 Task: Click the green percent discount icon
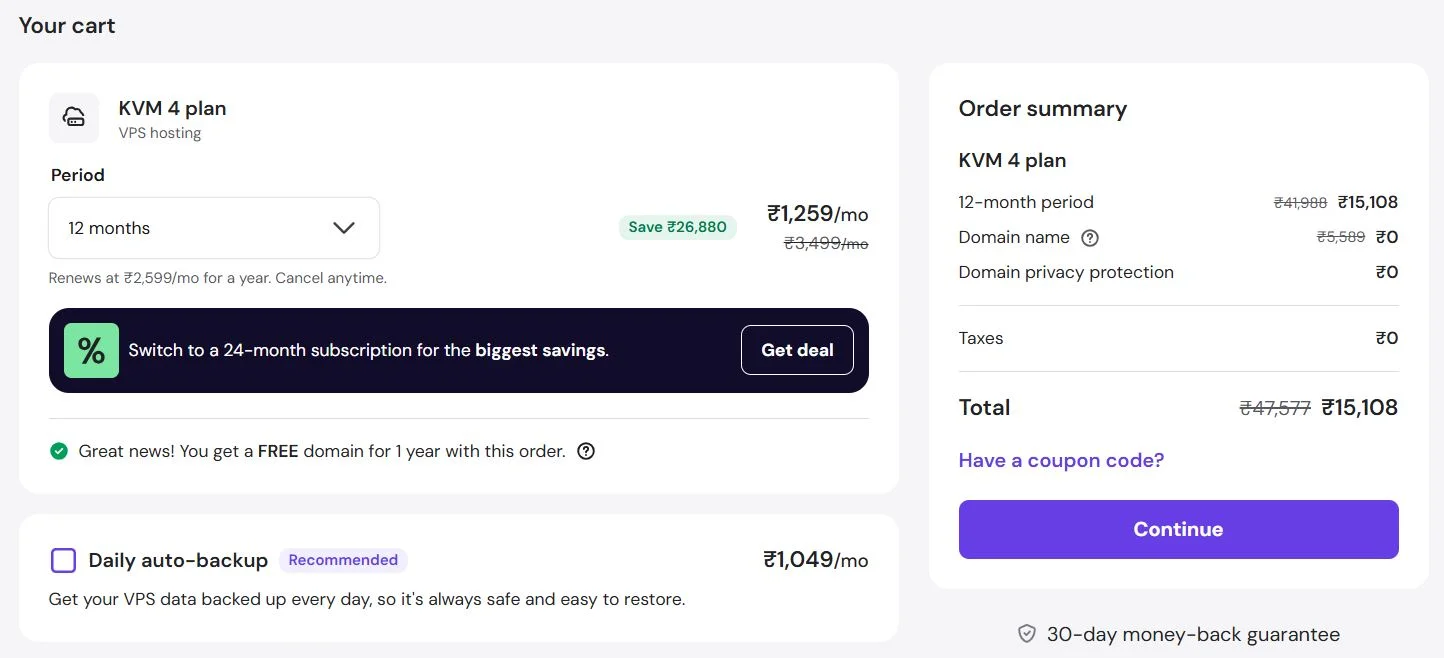click(x=91, y=350)
